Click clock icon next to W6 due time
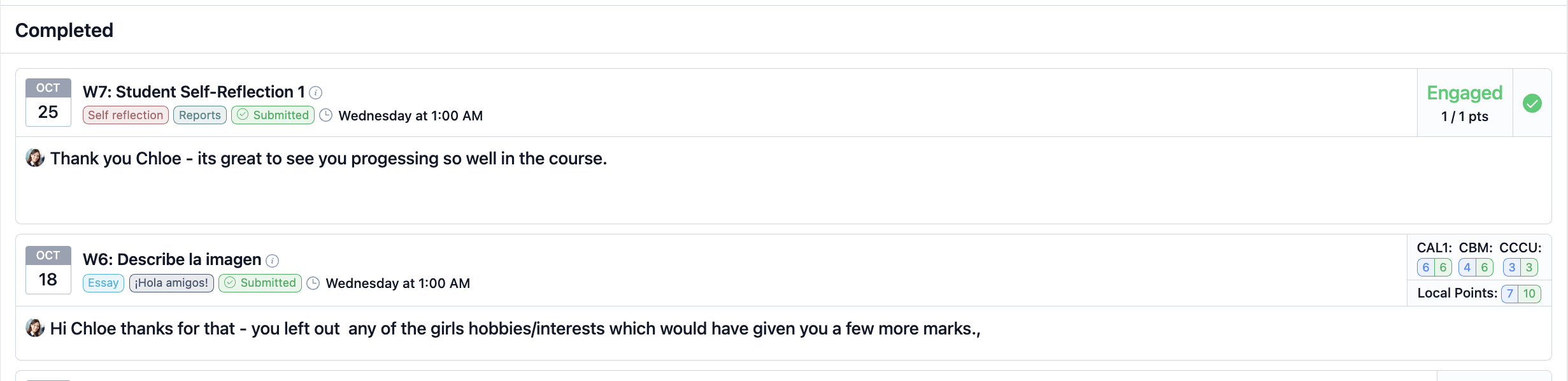This screenshot has width=1568, height=381. pos(313,283)
